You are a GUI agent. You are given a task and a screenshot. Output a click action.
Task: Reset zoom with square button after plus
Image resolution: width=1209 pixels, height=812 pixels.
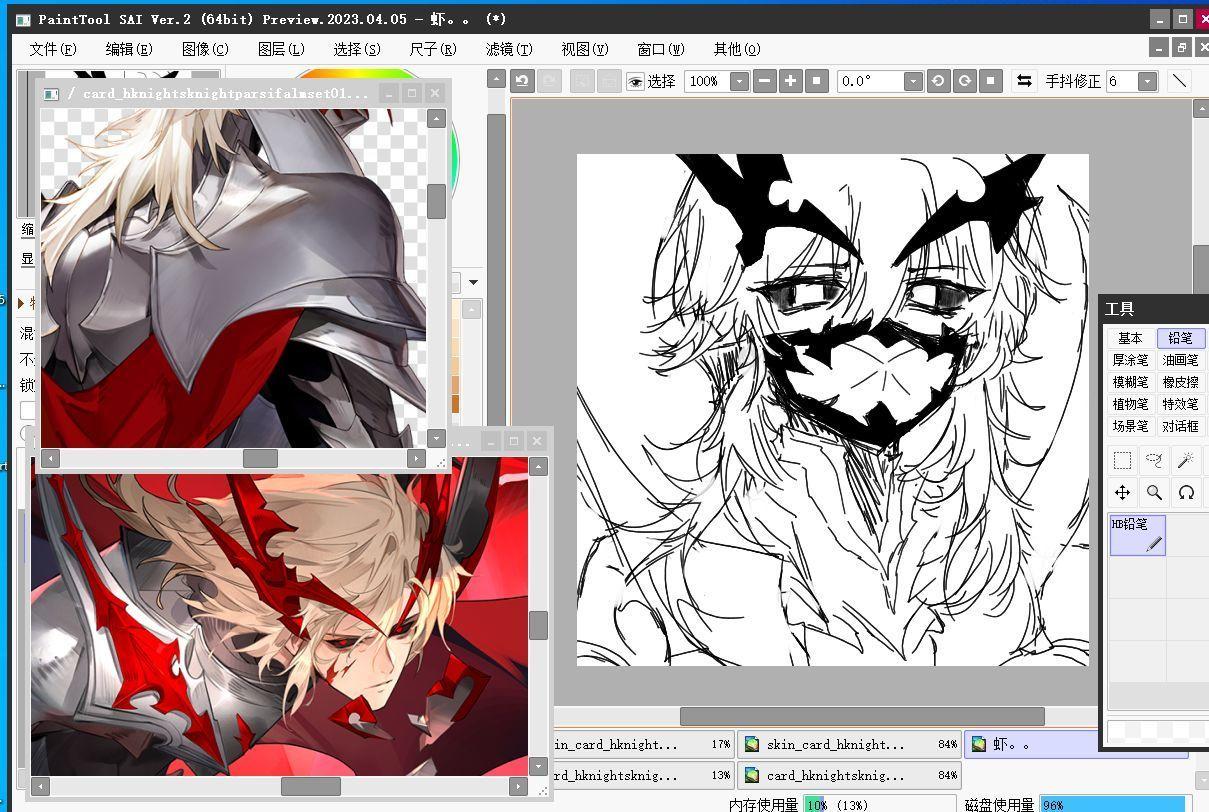point(816,81)
